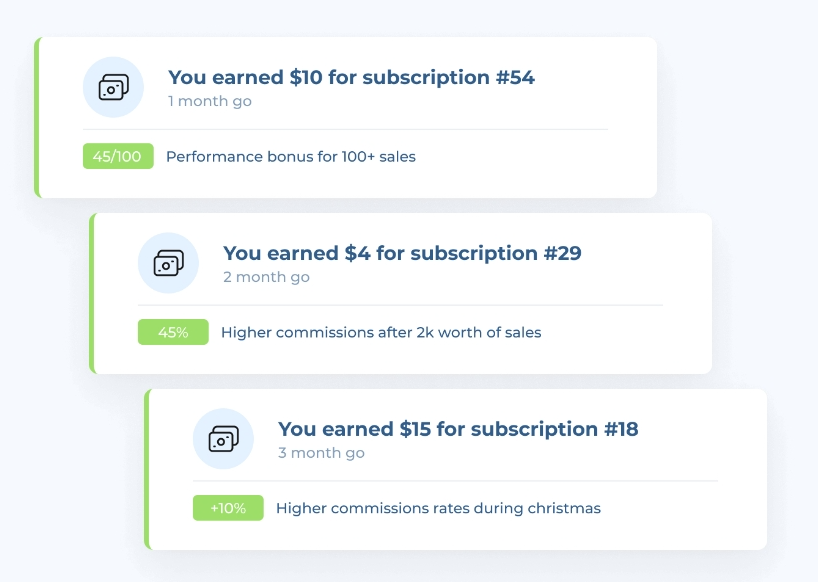Click green accent bar on subscription #54 card

(37, 117)
